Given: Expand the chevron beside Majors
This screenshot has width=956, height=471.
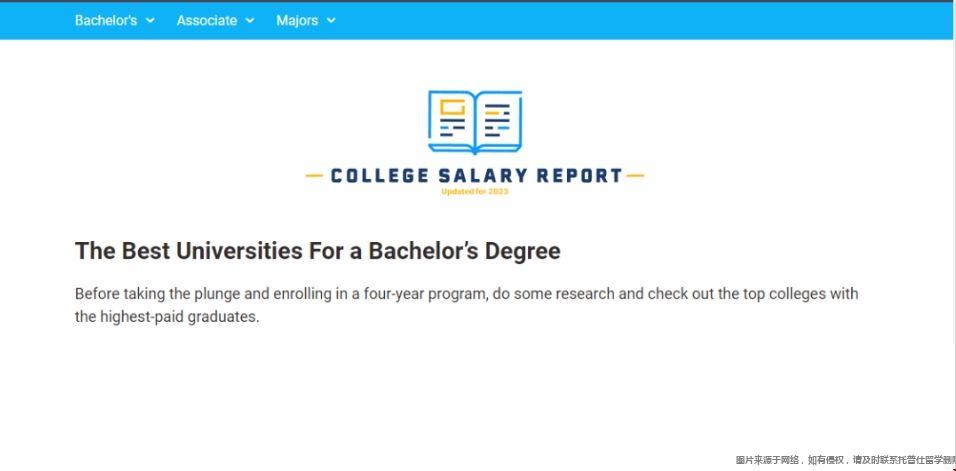Looking at the screenshot, I should tap(331, 21).
